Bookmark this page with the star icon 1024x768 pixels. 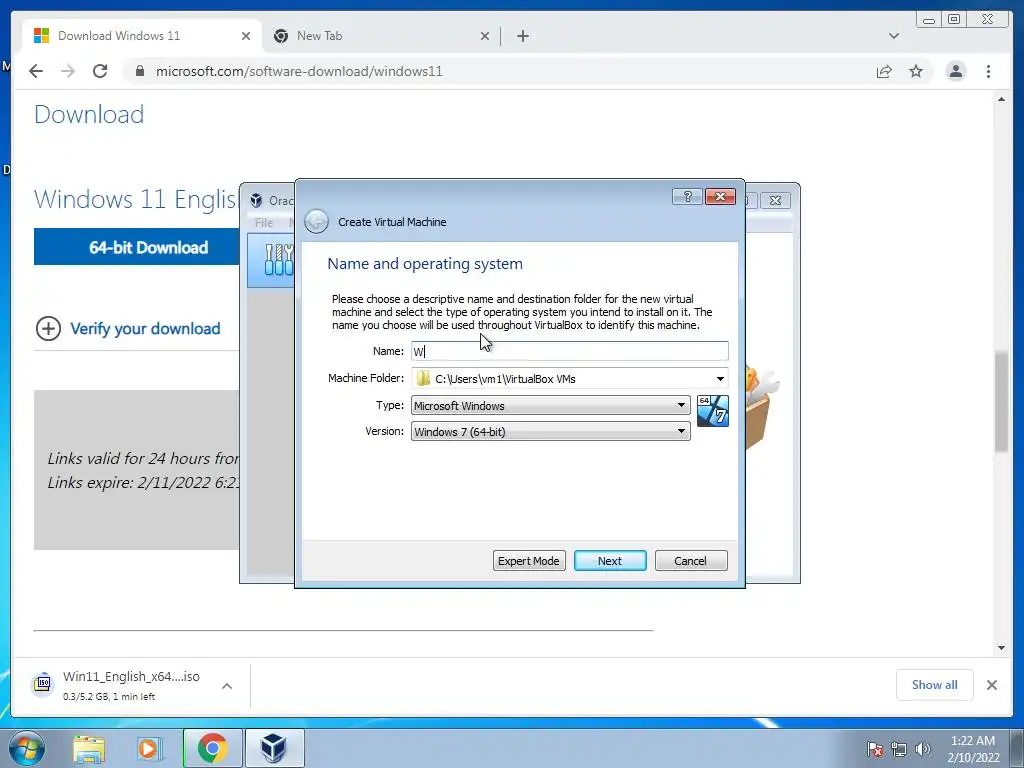[x=916, y=71]
